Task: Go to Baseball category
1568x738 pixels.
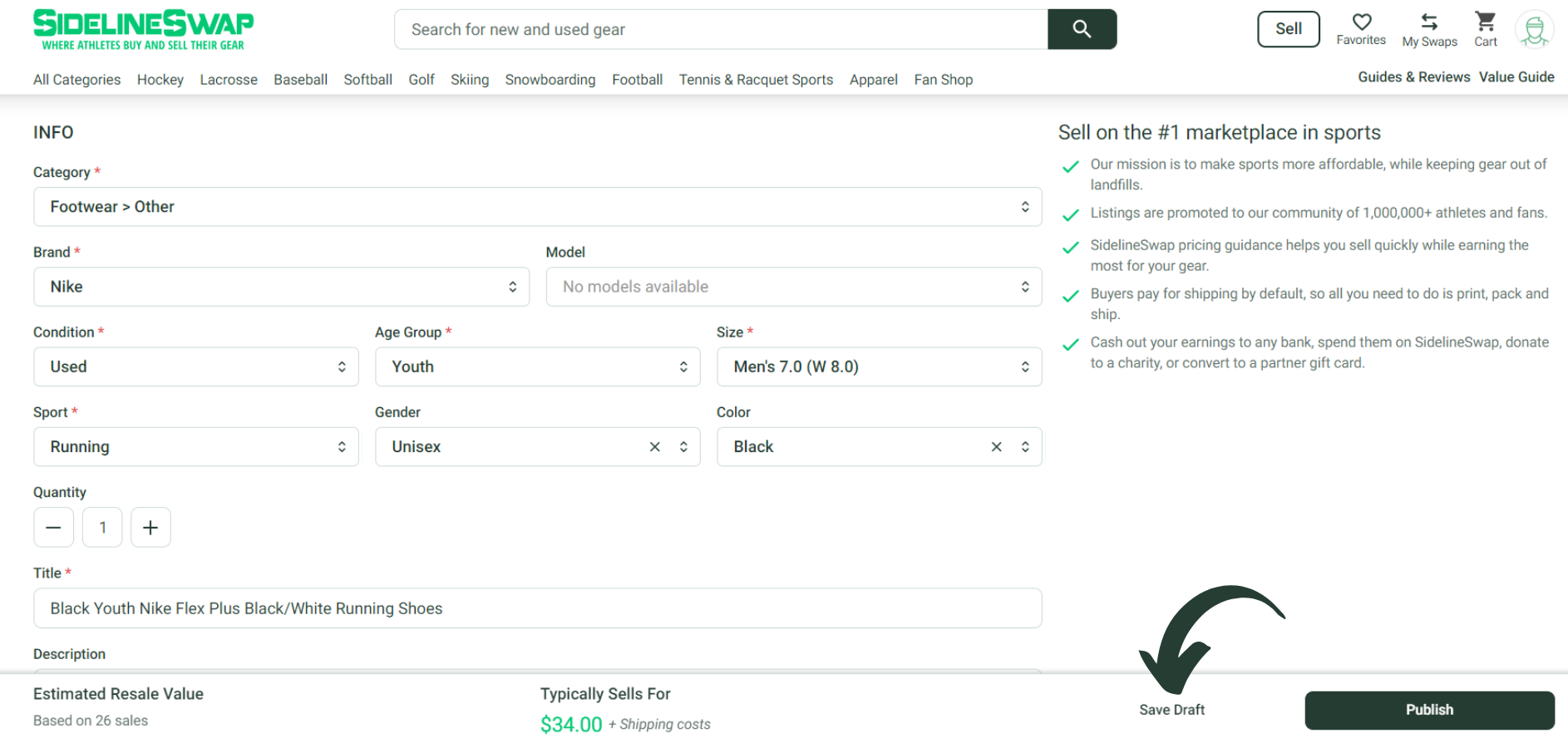Action: 300,80
